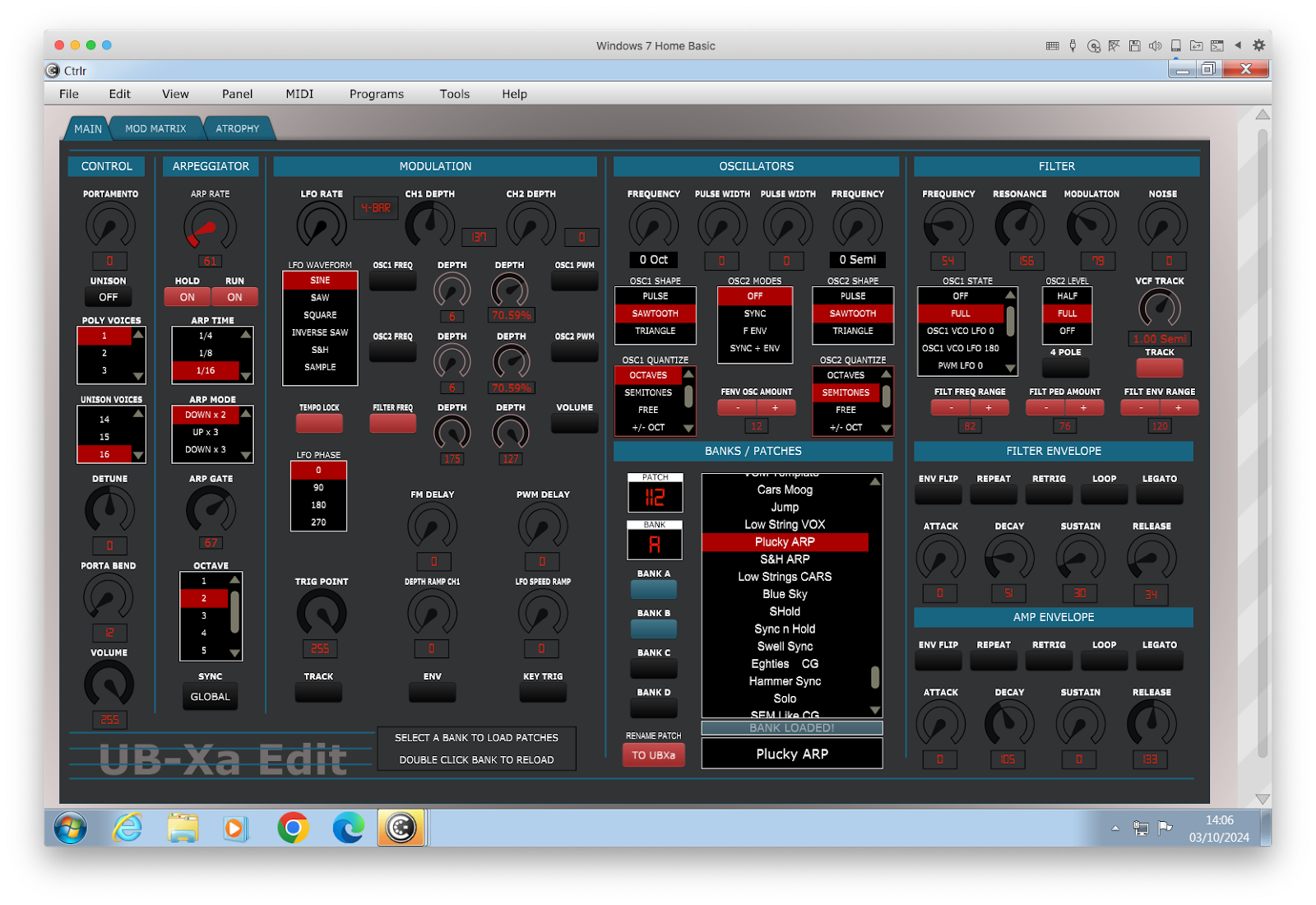Open the MIDI menu

(299, 94)
